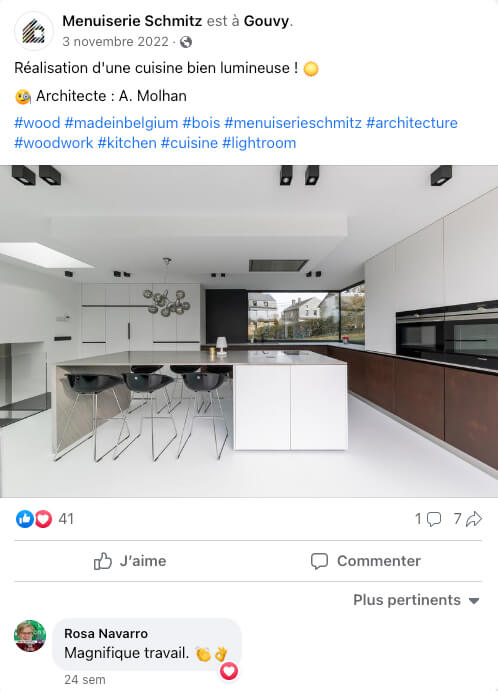Click the blue like reaction icon
498x691 pixels.
[25, 519]
